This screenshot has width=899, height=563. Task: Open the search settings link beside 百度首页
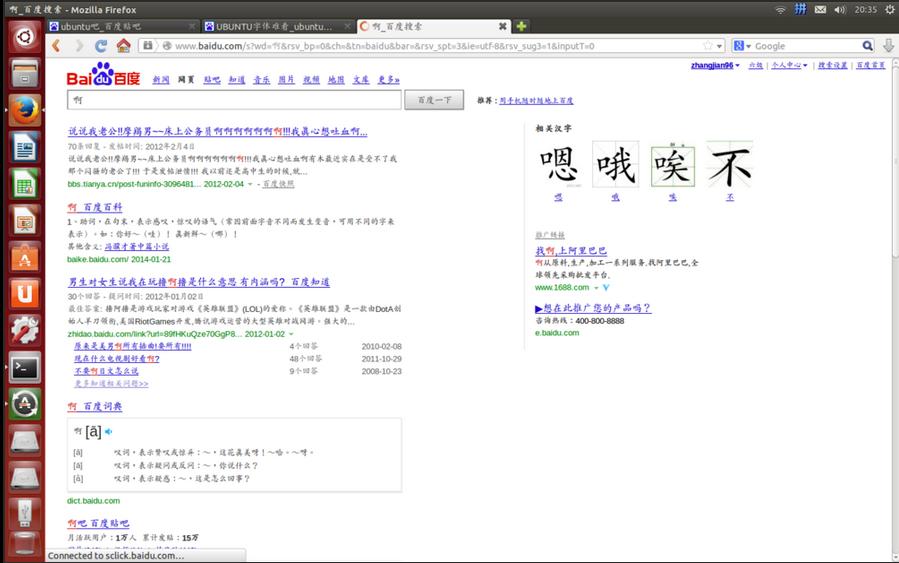point(832,65)
